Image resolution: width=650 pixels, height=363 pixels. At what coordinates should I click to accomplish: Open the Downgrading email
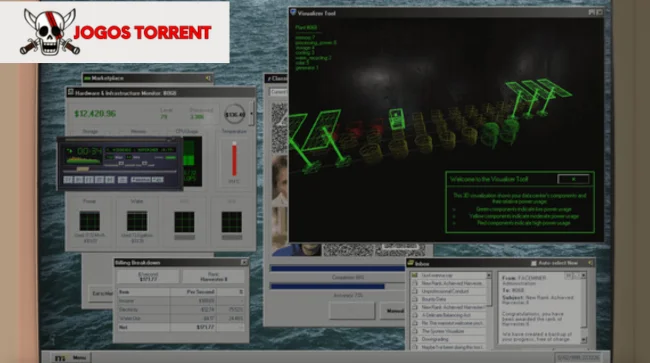[449, 339]
